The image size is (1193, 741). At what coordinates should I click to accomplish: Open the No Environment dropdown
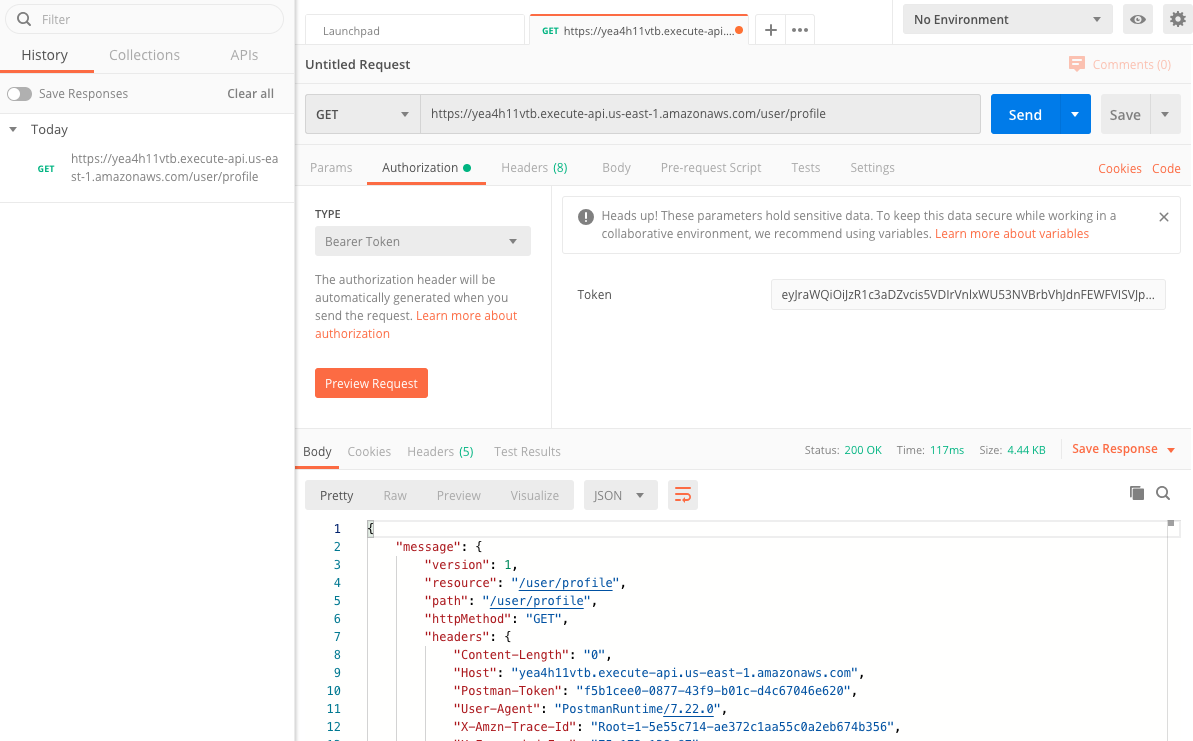1007,18
